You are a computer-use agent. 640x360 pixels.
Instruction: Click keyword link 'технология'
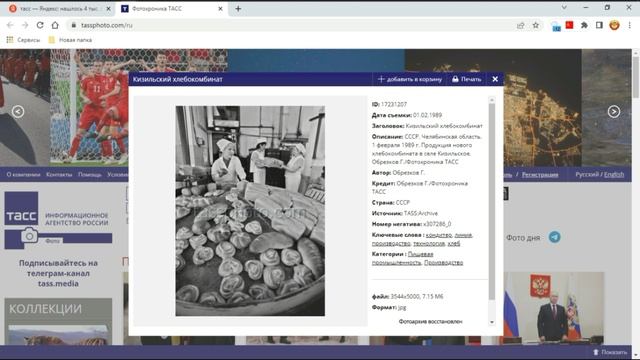coord(429,244)
